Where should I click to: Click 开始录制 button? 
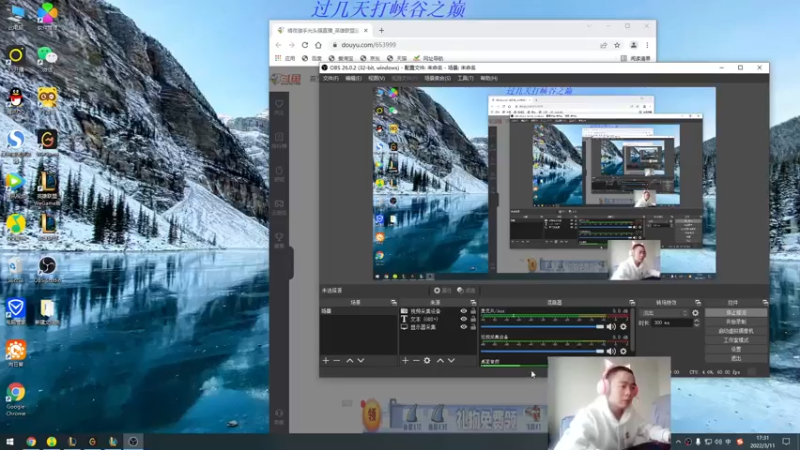(736, 321)
